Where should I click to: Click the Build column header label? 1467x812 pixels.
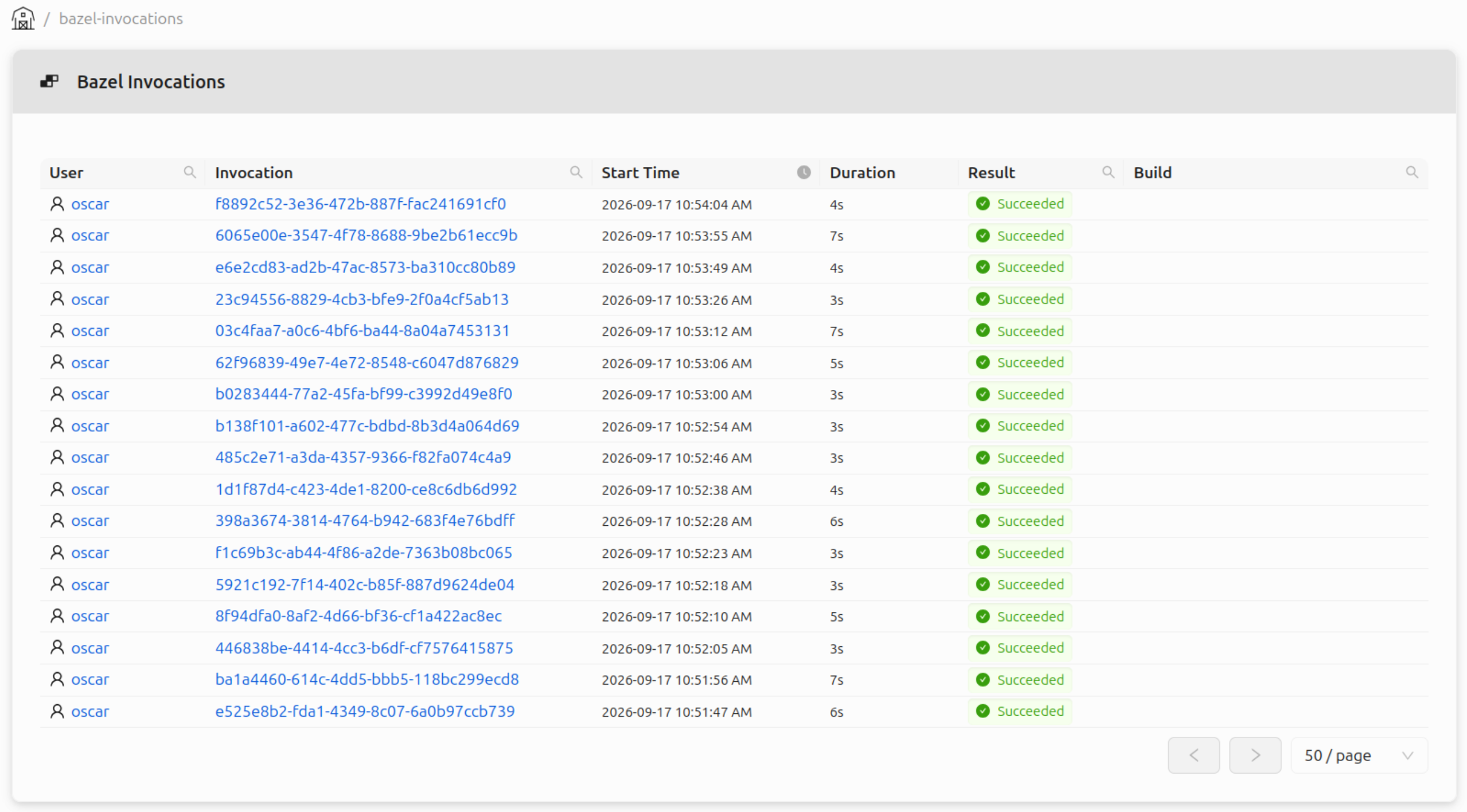pos(1152,173)
